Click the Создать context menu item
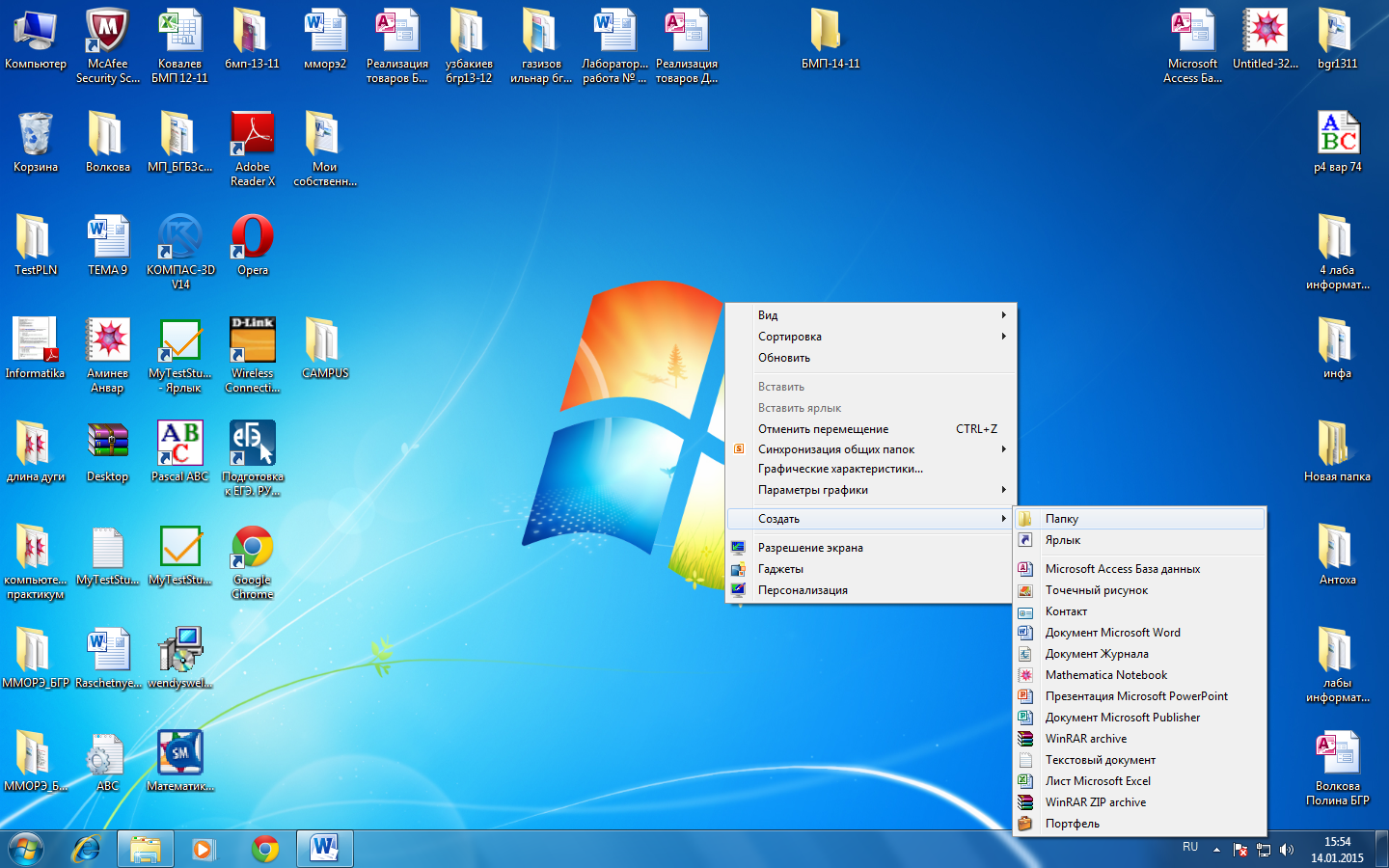 click(871, 519)
